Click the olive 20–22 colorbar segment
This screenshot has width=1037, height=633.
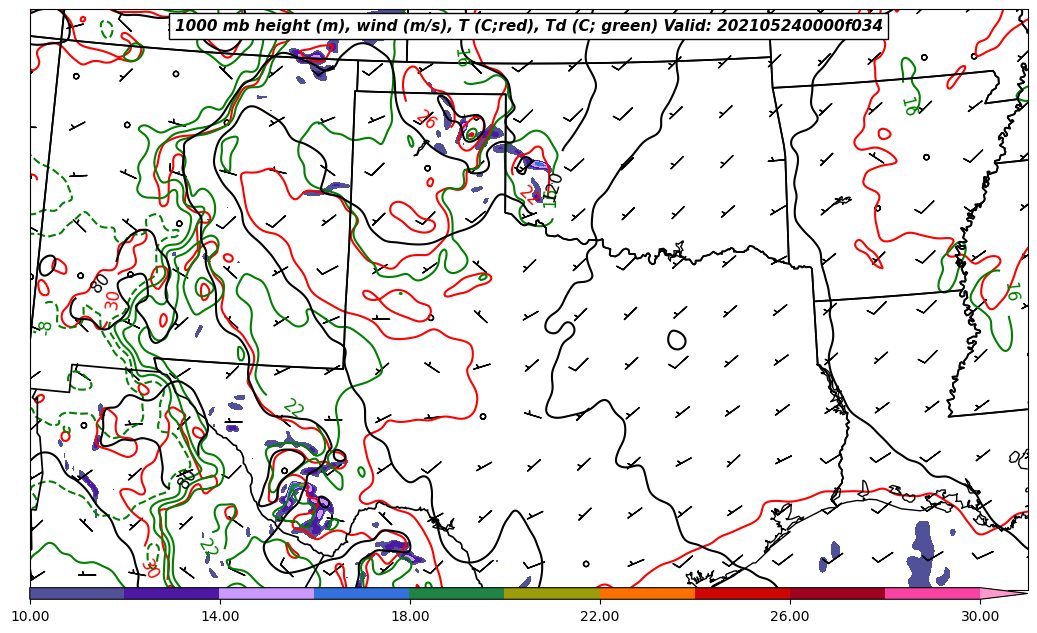click(552, 593)
